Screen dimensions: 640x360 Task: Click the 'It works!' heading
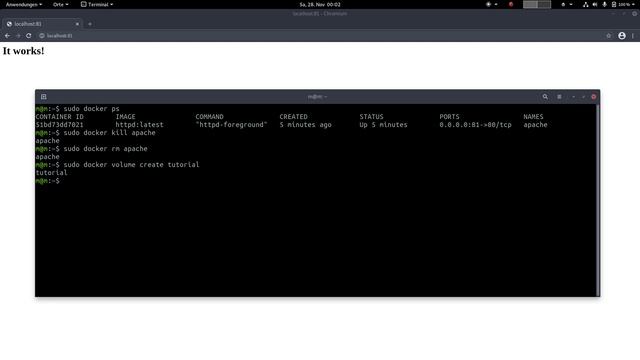pos(23,51)
